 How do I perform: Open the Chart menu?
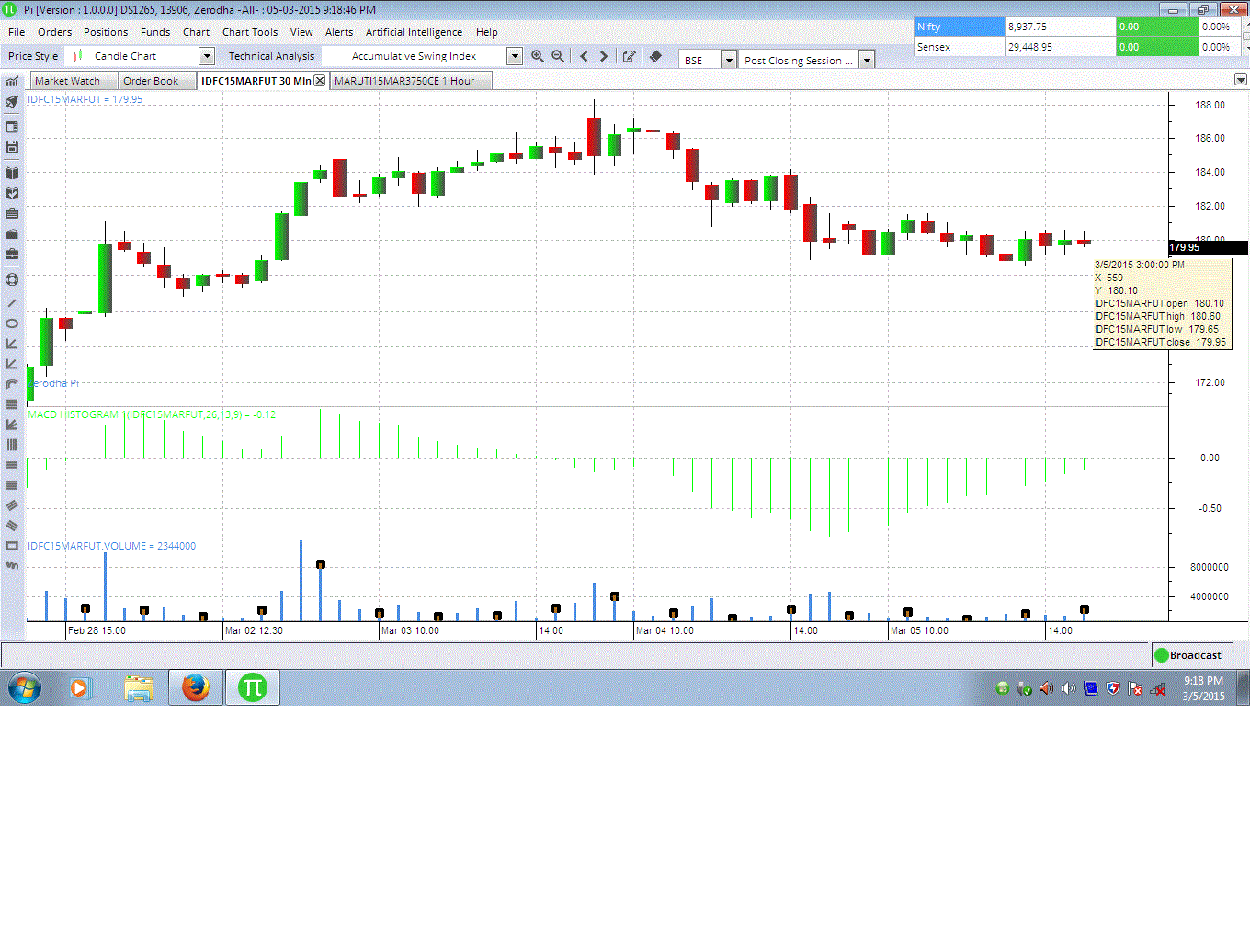click(x=196, y=32)
